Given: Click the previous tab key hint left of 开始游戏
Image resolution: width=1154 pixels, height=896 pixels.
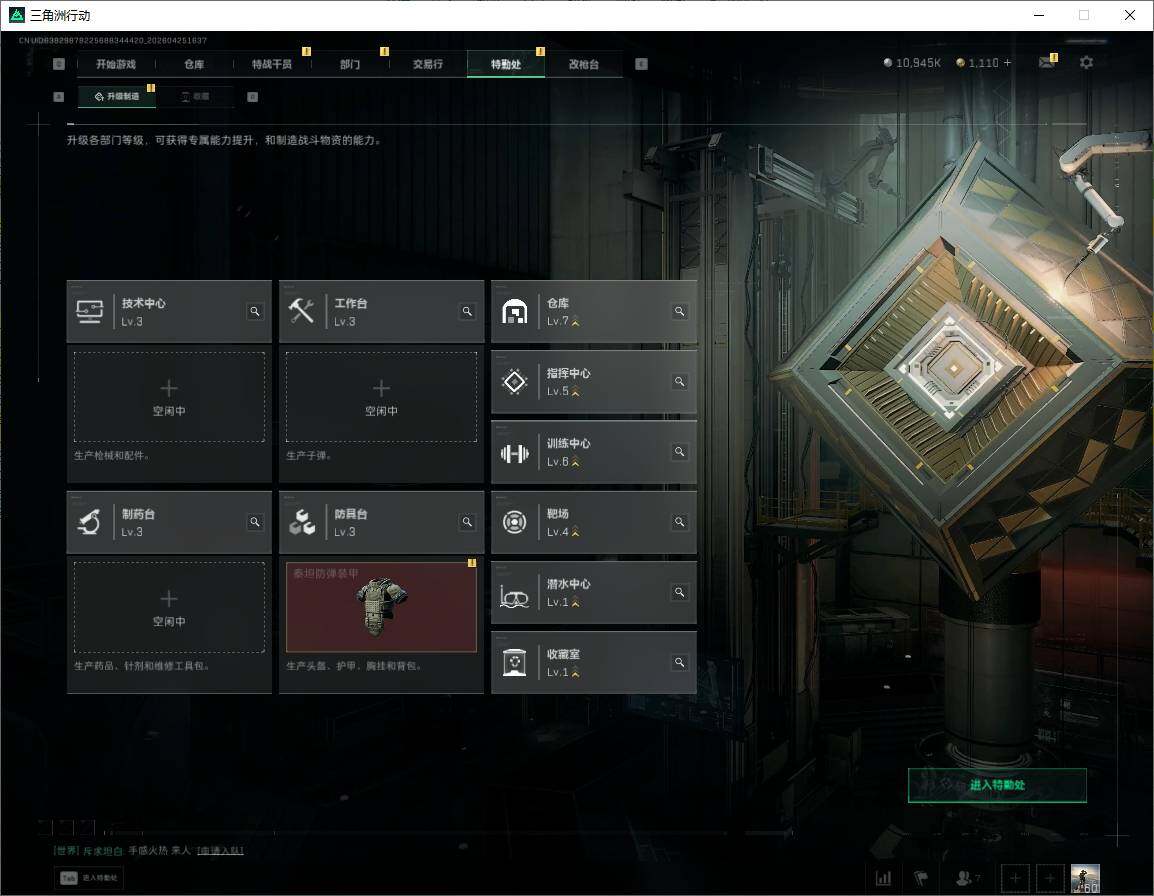Looking at the screenshot, I should [x=59, y=64].
